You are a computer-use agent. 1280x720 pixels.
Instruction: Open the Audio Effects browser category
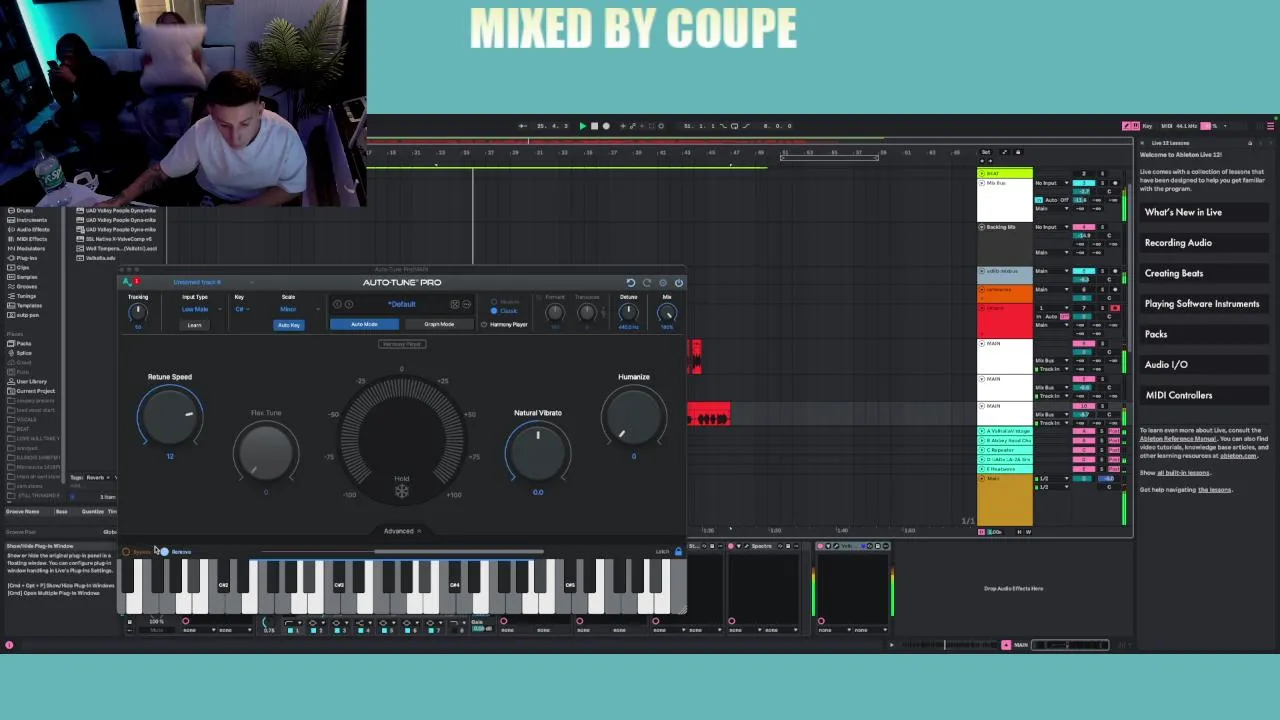30,229
